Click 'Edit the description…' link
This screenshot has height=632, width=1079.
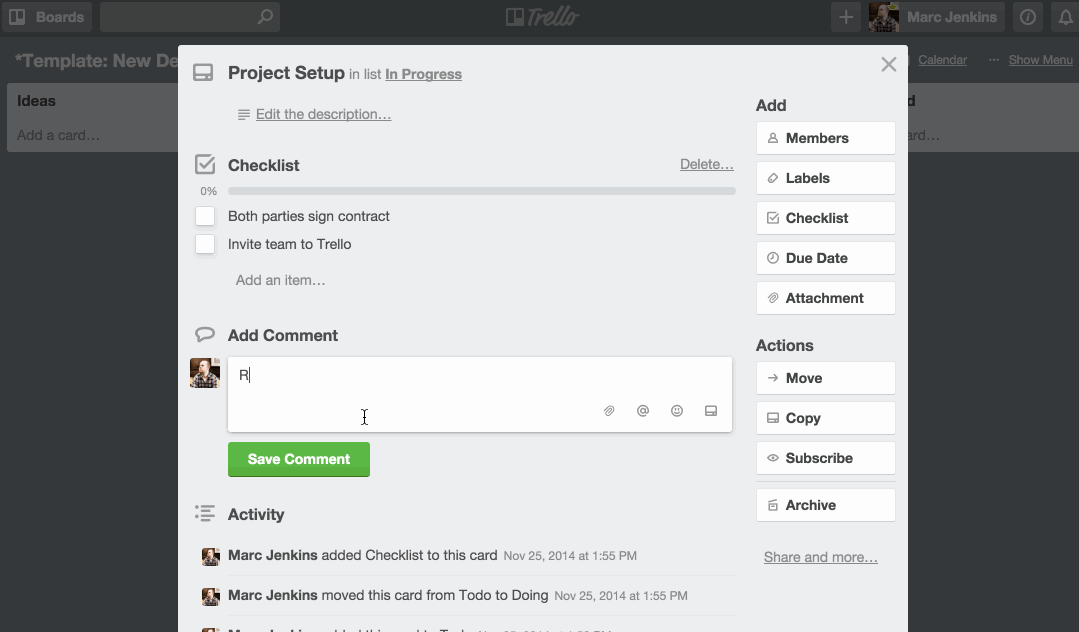pyautogui.click(x=323, y=114)
